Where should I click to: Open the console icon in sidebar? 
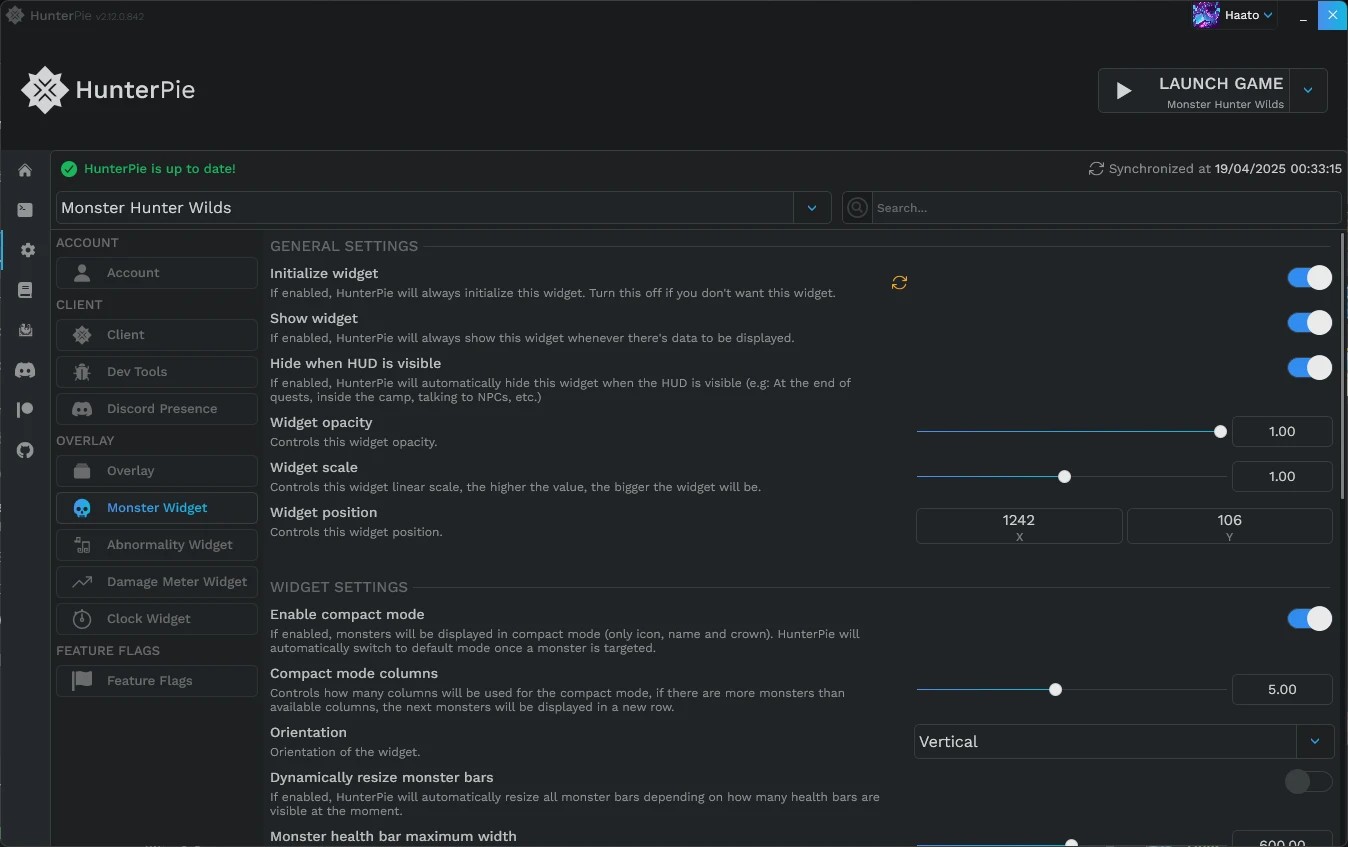point(25,210)
